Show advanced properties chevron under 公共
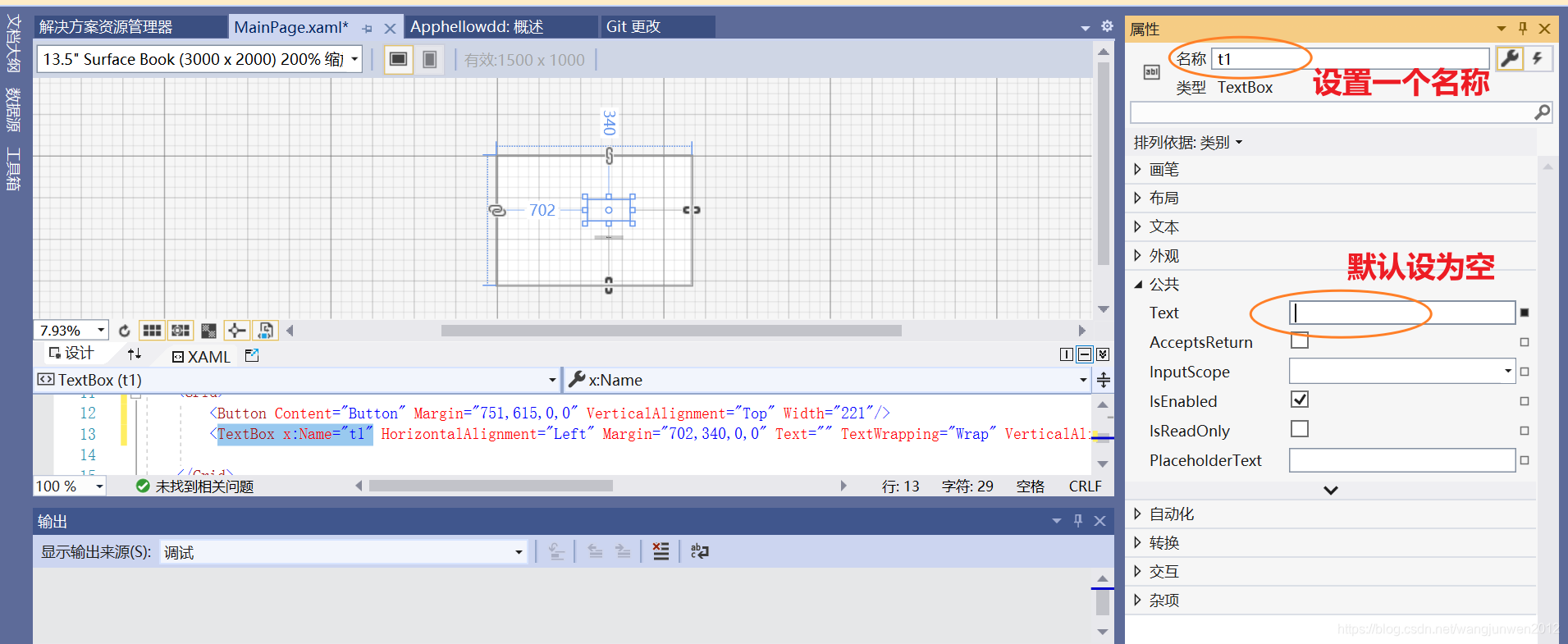The width and height of the screenshot is (1568, 644). (1331, 490)
